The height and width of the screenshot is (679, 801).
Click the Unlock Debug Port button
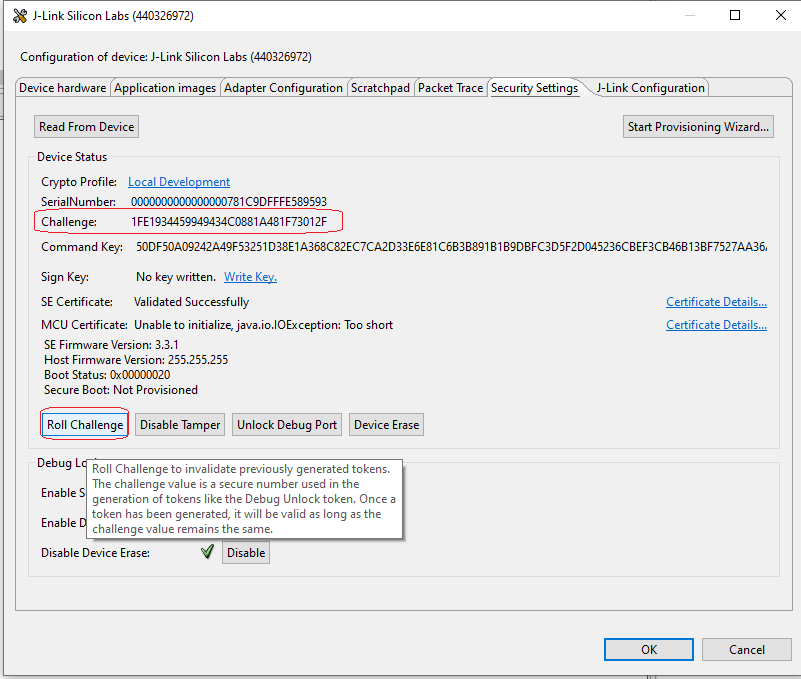pyautogui.click(x=287, y=425)
